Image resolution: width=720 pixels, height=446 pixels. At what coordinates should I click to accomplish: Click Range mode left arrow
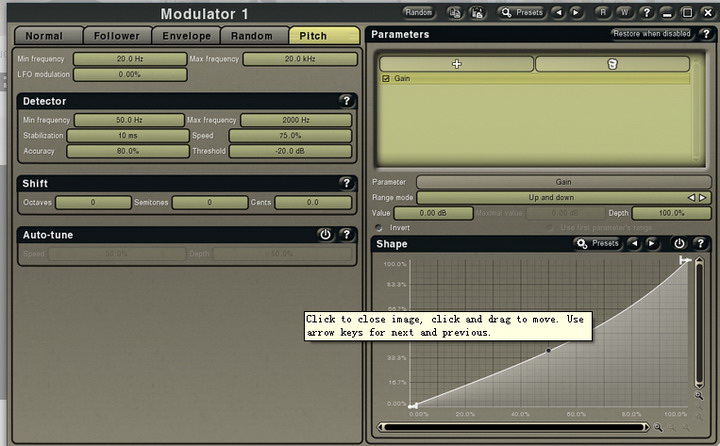691,198
